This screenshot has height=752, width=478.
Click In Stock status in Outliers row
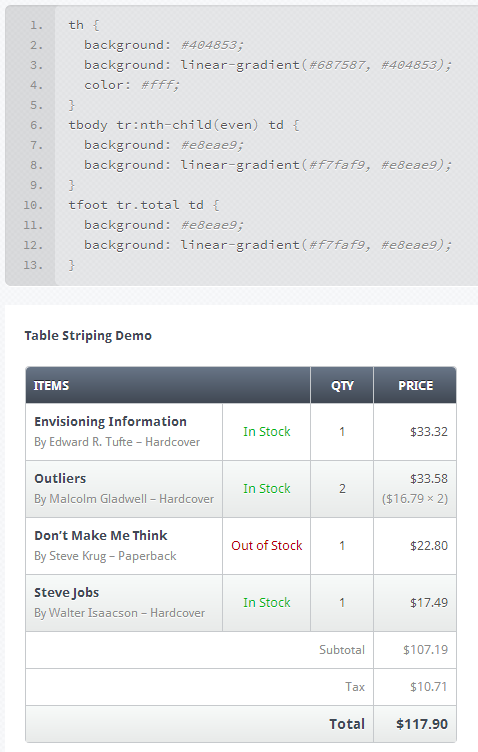(267, 489)
